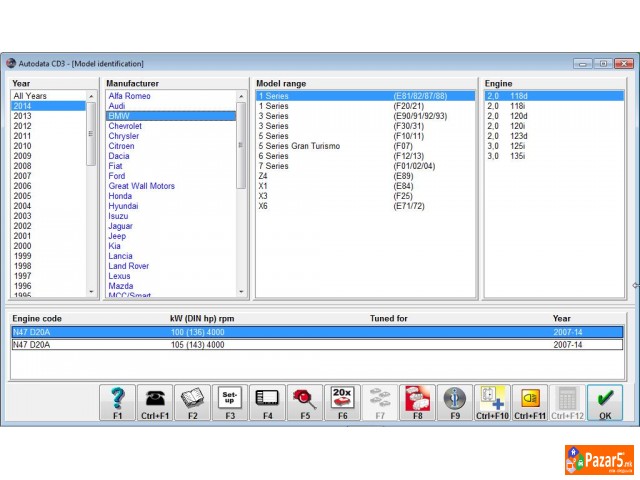Click Year list scroll up arrow
Image resolution: width=640 pixels, height=480 pixels.
(91, 96)
